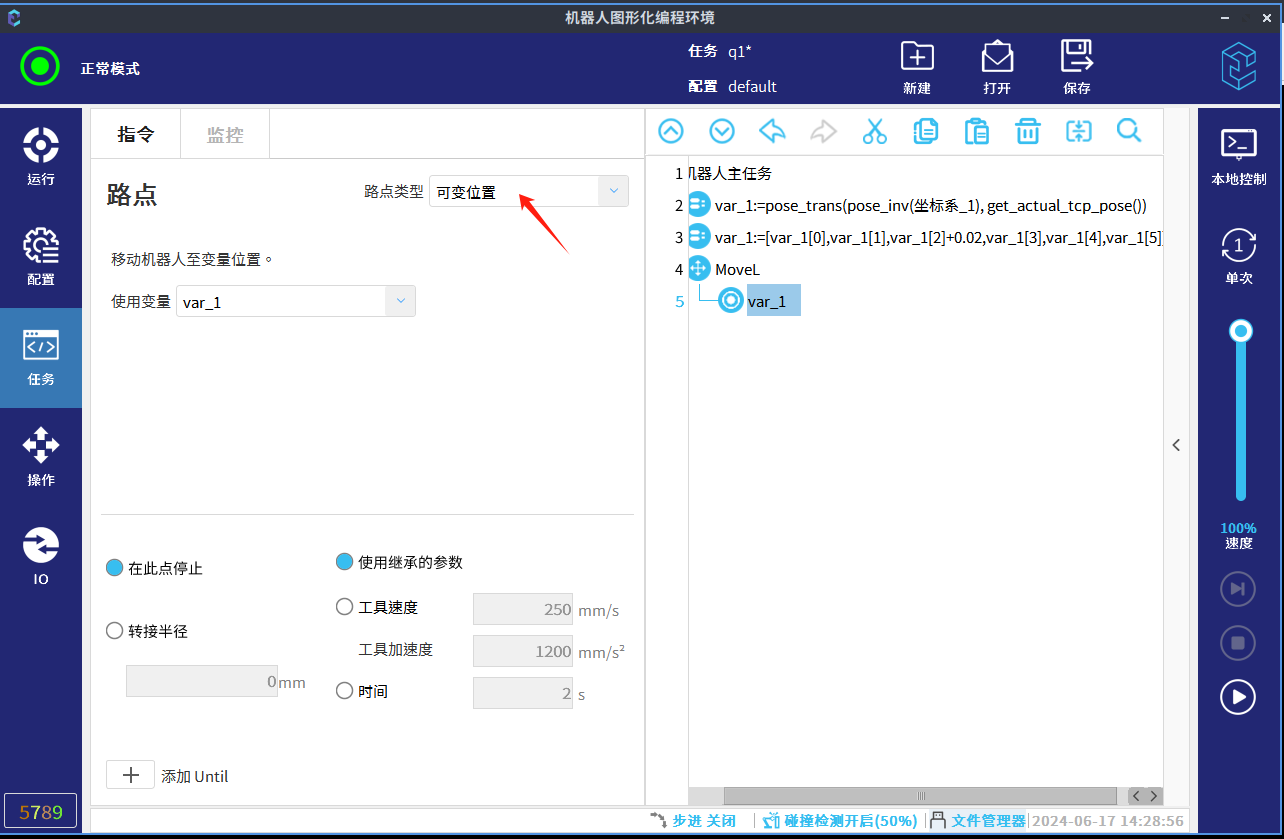Click the undo arrow icon

coord(772,131)
